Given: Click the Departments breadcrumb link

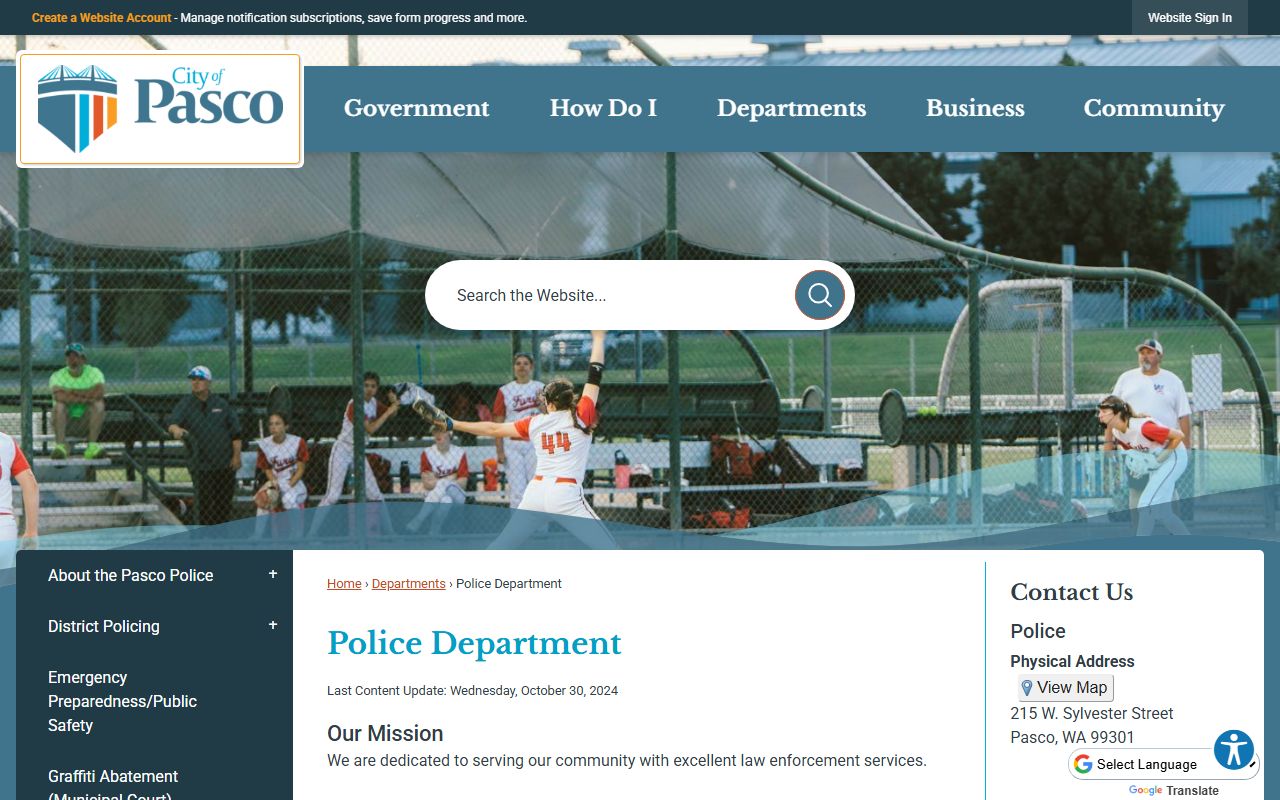Looking at the screenshot, I should click(x=409, y=584).
